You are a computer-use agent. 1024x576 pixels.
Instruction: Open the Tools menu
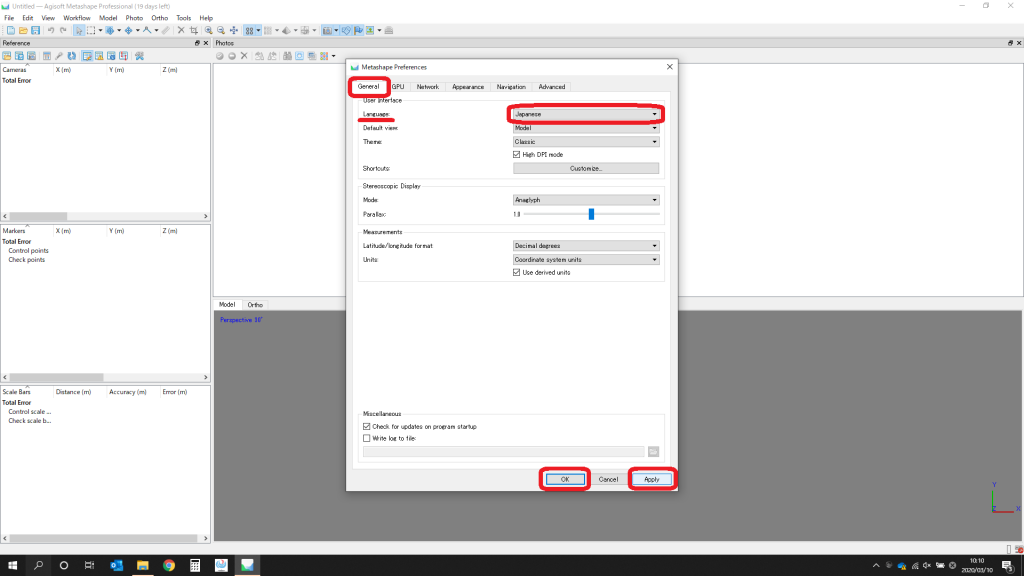coord(184,18)
